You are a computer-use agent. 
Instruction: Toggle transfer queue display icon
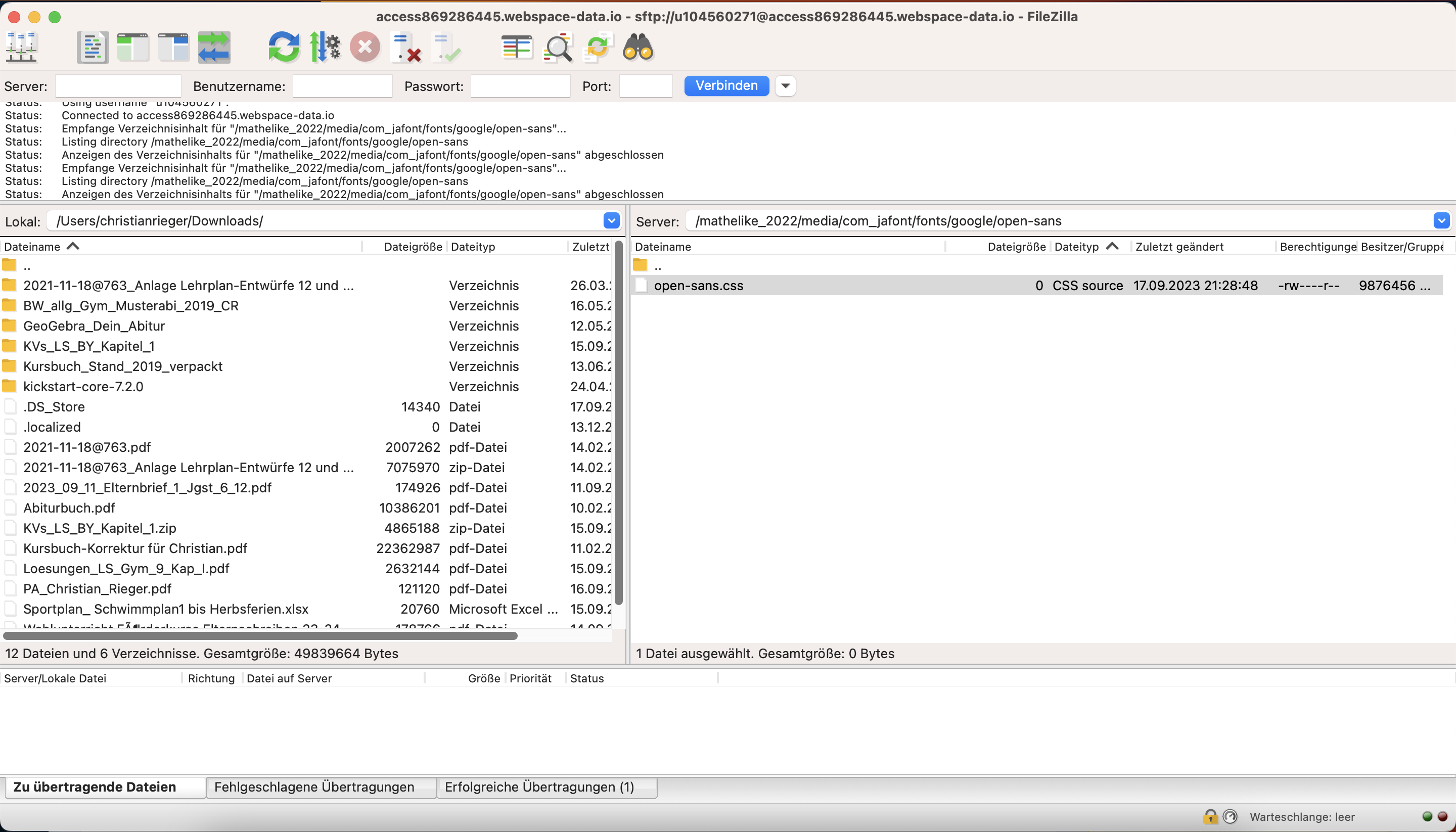214,48
